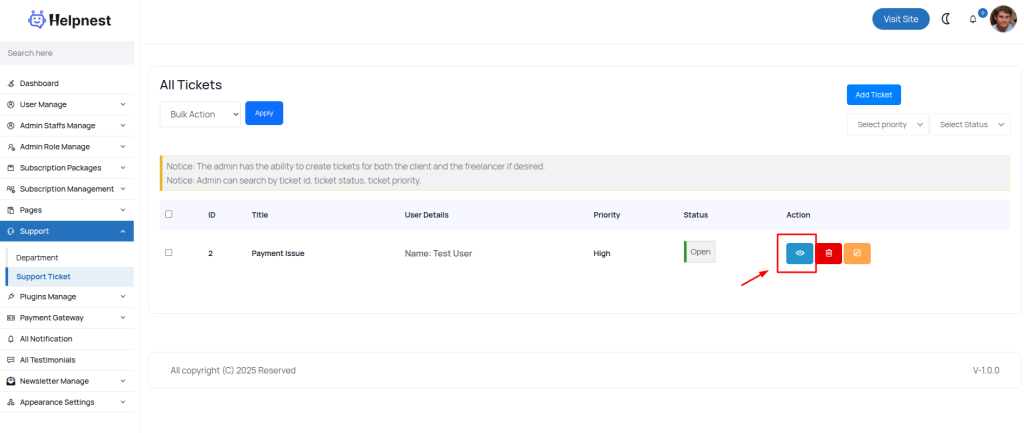Select All Testimonials in sidebar

[x=47, y=360]
